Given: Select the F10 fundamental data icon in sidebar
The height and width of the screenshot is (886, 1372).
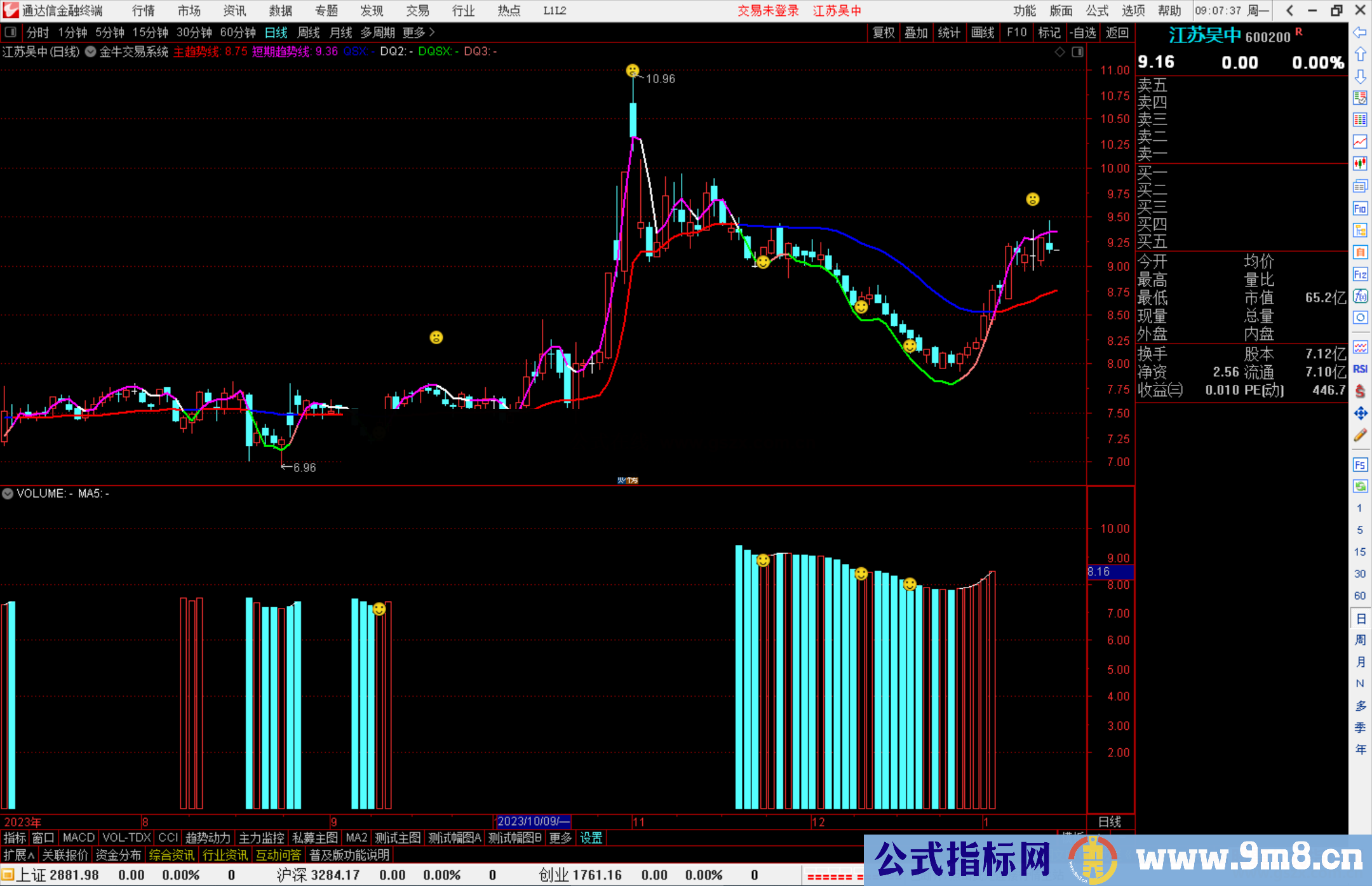Looking at the screenshot, I should click(x=1361, y=208).
